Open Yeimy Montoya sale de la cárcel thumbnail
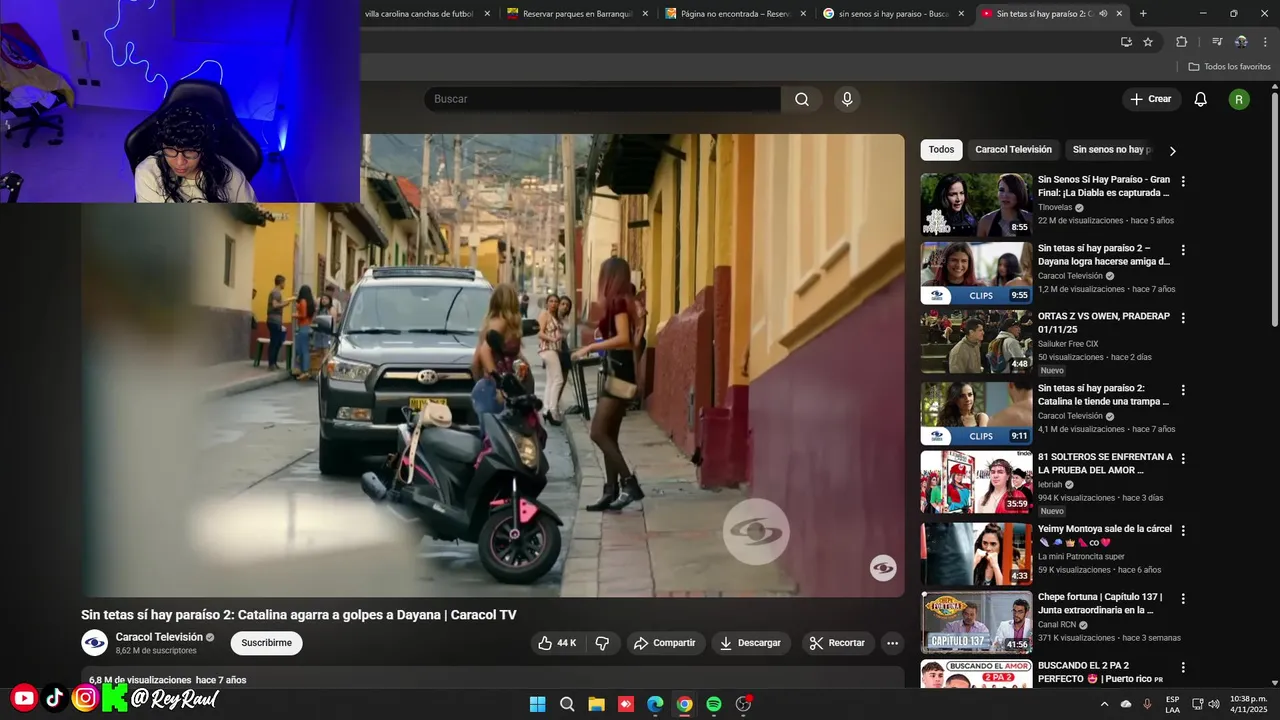 click(x=976, y=554)
